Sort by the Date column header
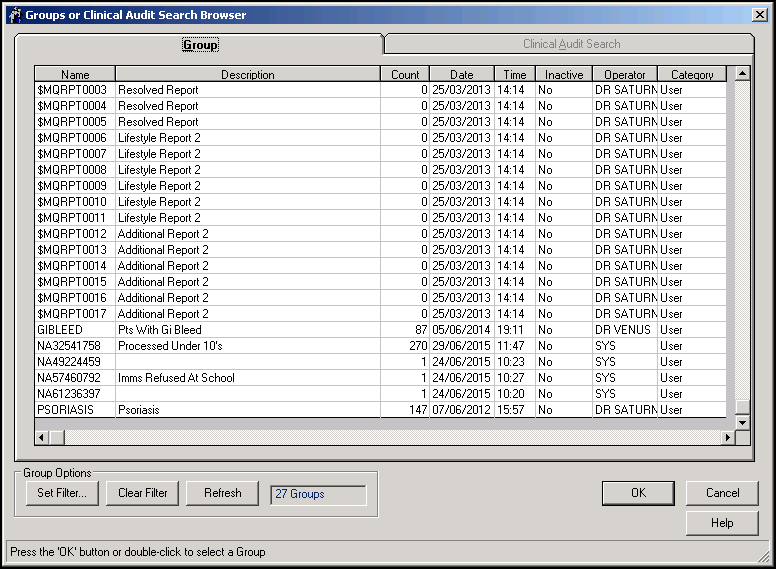Viewport: 776px width, 569px height. pyautogui.click(x=461, y=75)
